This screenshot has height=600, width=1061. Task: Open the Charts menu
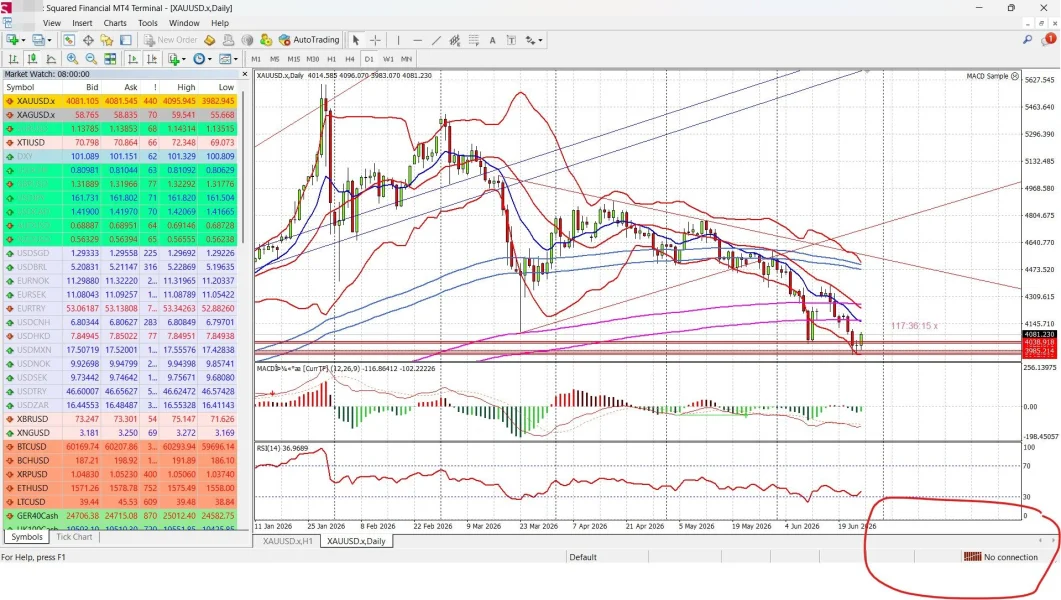coord(114,23)
